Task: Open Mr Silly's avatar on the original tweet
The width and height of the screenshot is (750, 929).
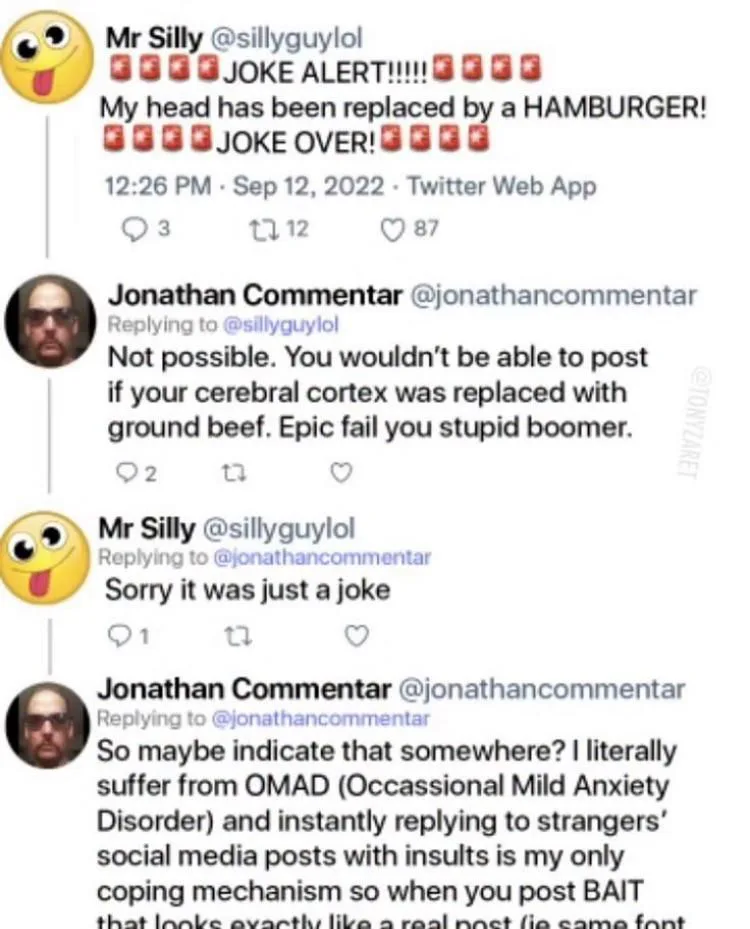Action: (x=45, y=57)
